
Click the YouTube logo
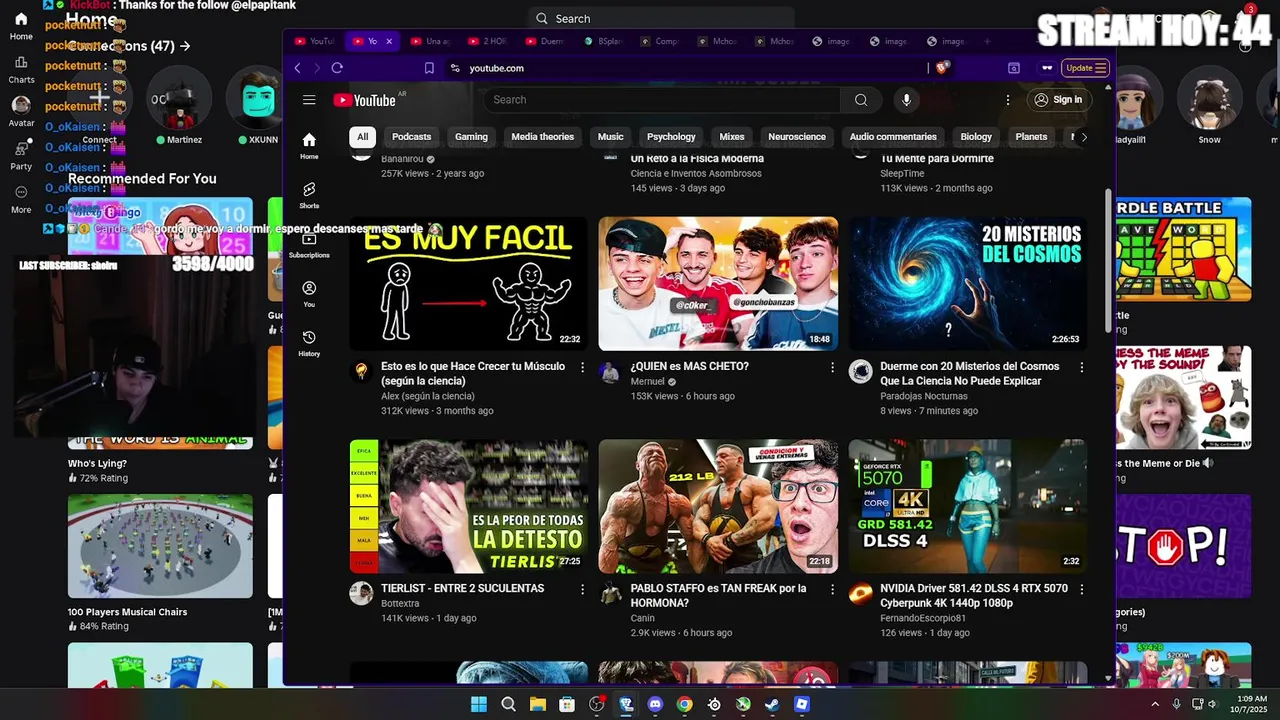365,100
